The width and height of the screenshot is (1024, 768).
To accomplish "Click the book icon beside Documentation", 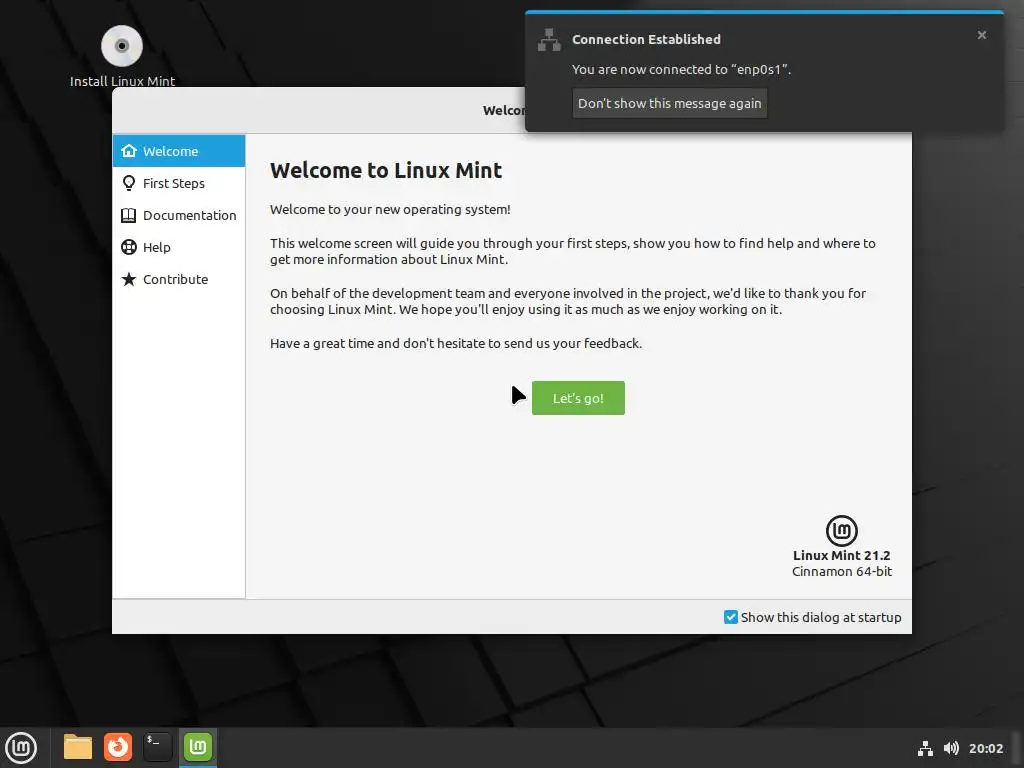I will click(129, 215).
